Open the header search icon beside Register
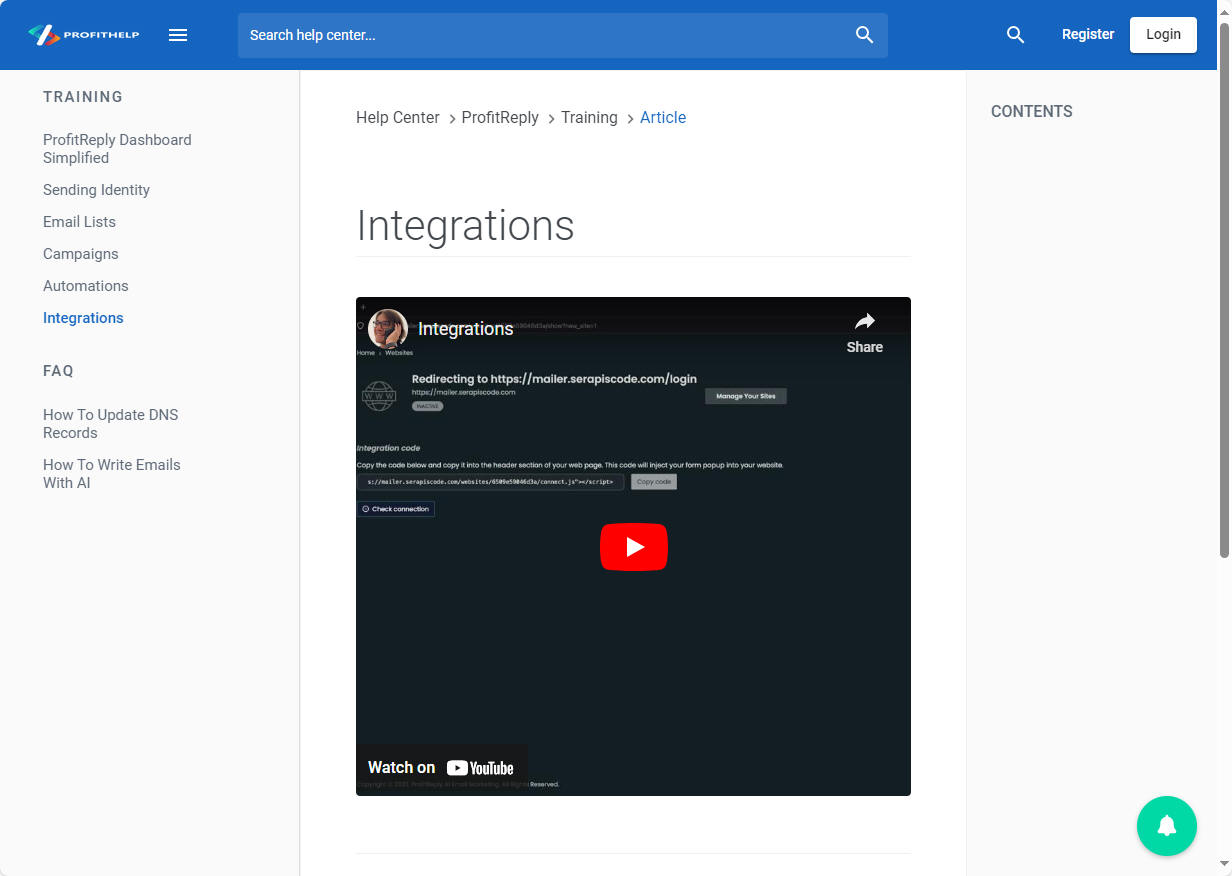 1015,35
